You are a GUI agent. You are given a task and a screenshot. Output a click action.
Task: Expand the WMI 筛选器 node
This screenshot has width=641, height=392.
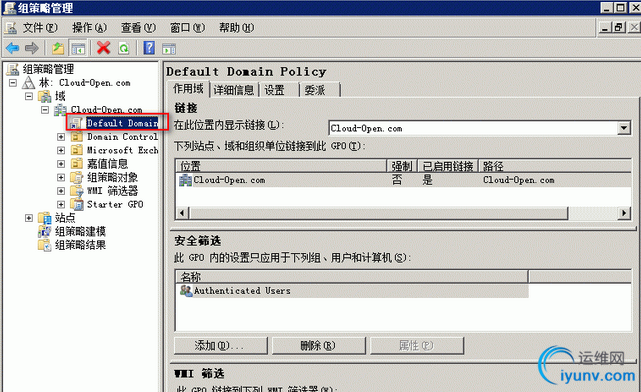61,190
